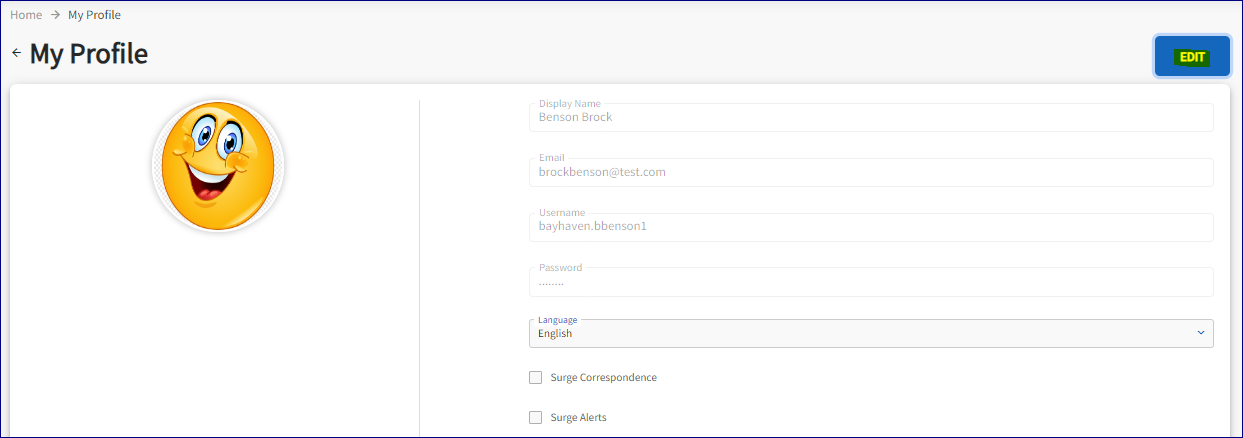Image resolution: width=1243 pixels, height=438 pixels.
Task: Select the Username field bayhaven.bbenson1
Action: coord(870,227)
